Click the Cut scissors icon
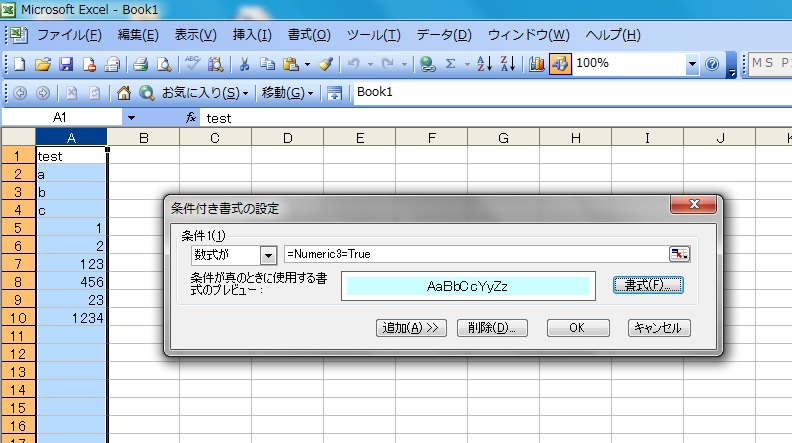Screen dimensions: 792x443 tap(244, 64)
